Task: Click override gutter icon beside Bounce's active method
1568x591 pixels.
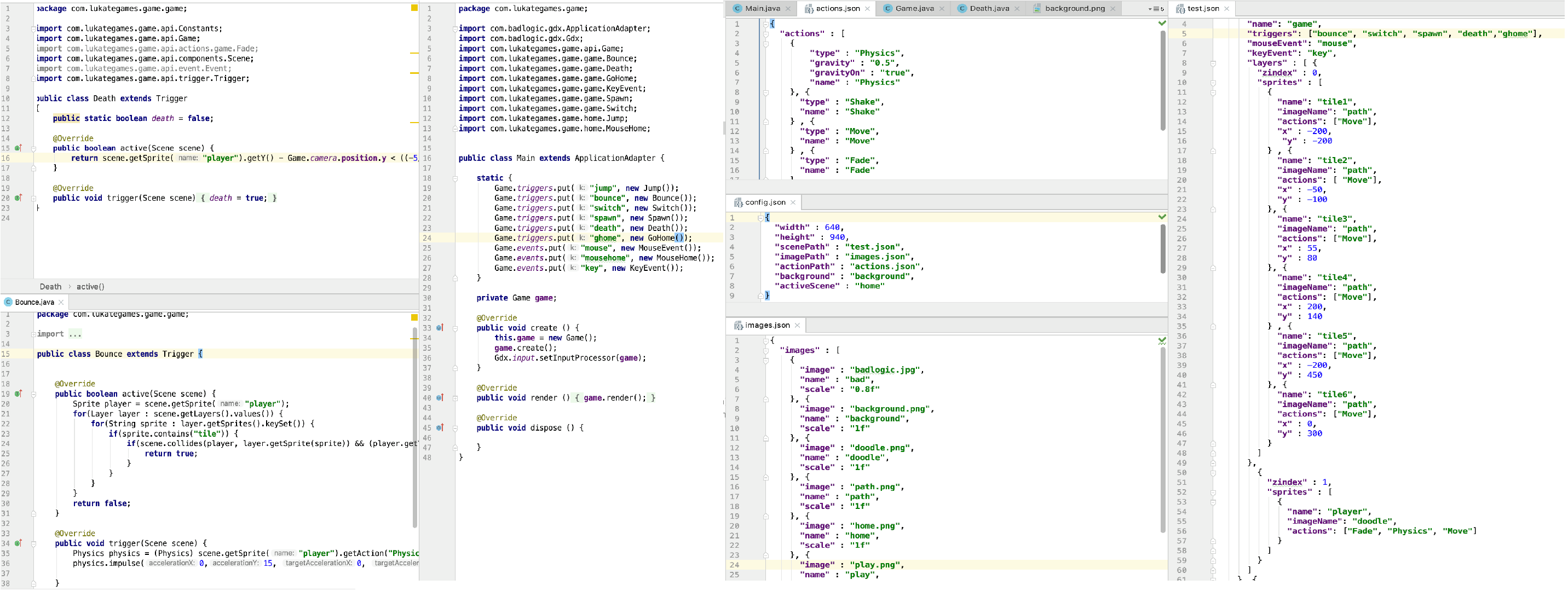Action: tap(18, 394)
